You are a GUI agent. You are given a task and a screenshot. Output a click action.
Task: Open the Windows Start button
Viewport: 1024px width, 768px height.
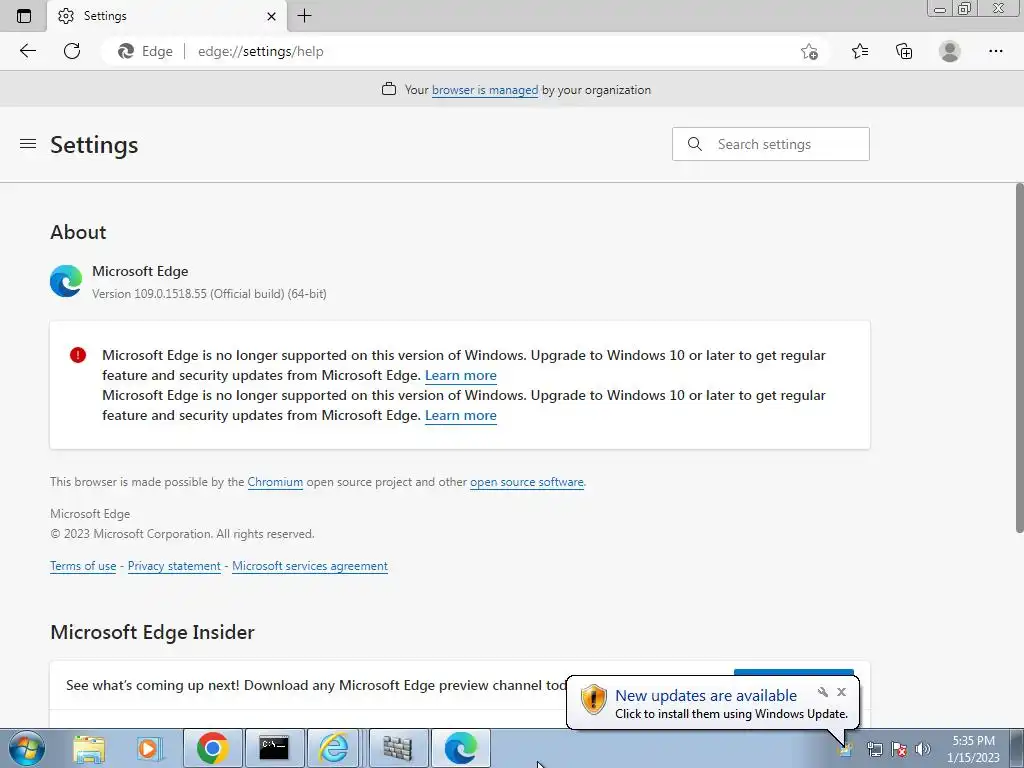[x=26, y=748]
